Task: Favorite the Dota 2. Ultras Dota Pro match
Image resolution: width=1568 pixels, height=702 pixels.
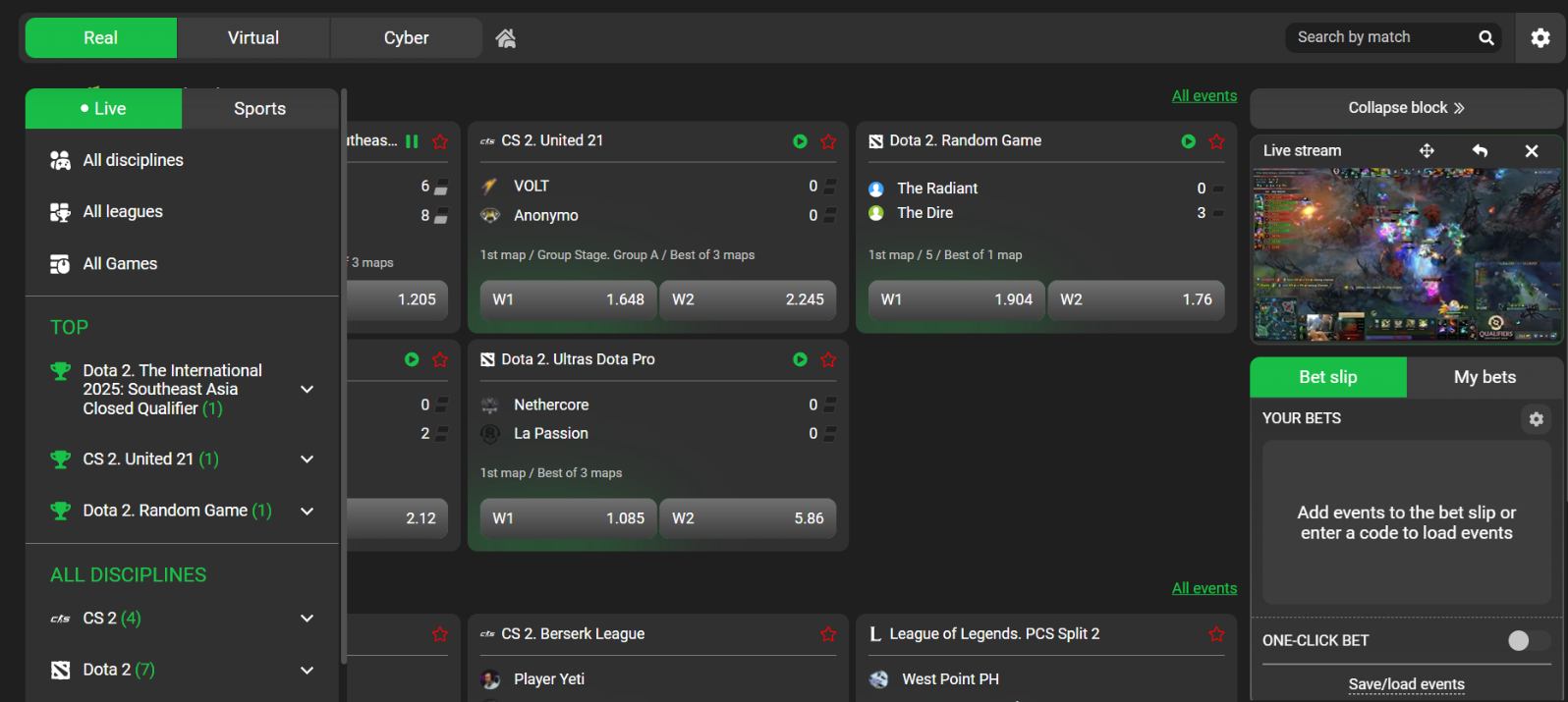Action: (x=828, y=360)
